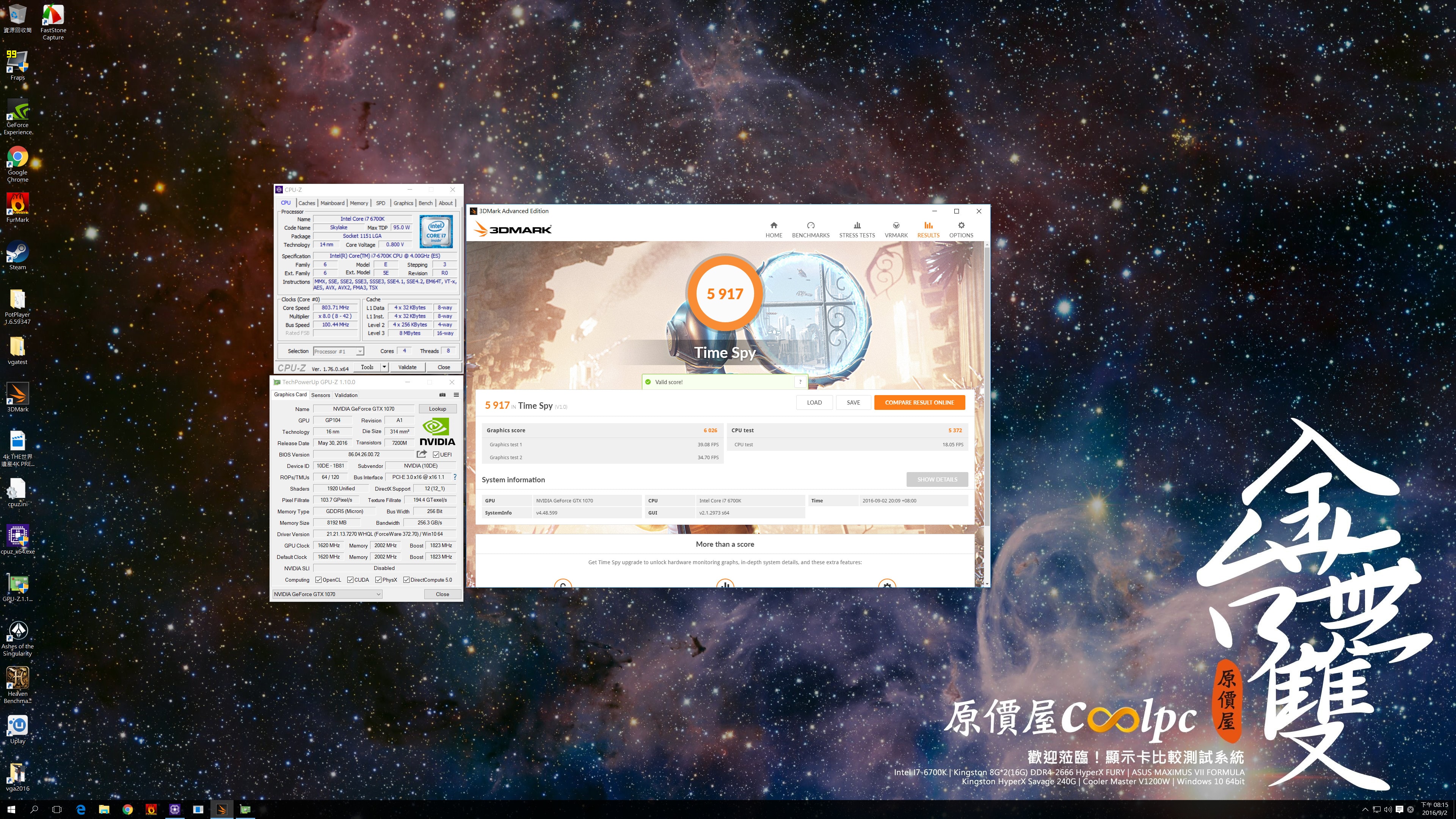
Task: Switch to CPU-Z Bench tab
Action: pos(425,203)
